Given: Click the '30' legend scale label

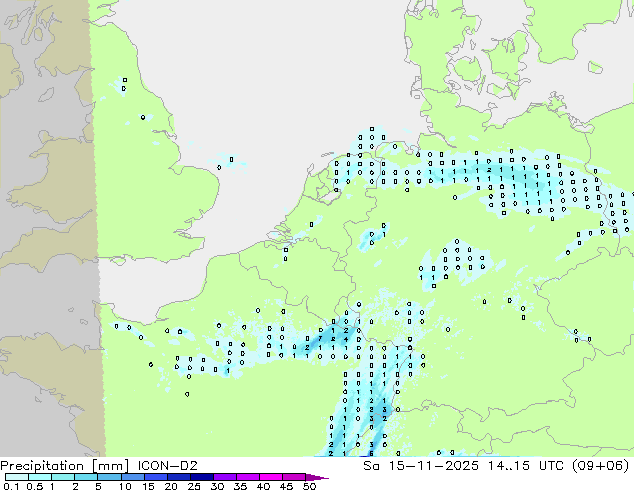Looking at the screenshot, I should [217, 486].
